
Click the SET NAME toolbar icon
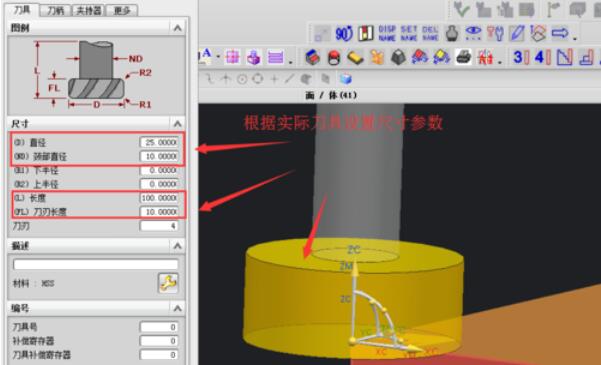tap(409, 33)
